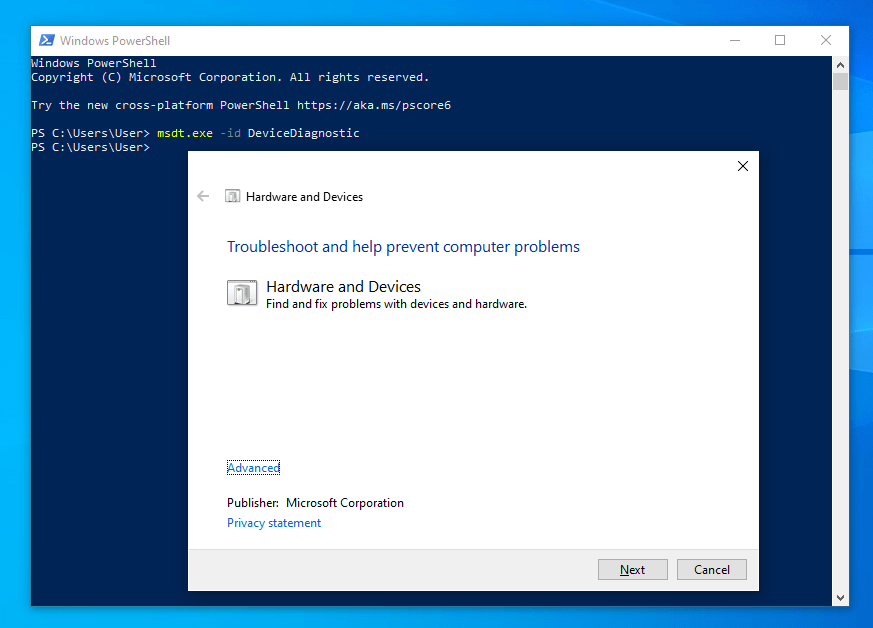Maximize the Windows PowerShell window

coord(780,41)
